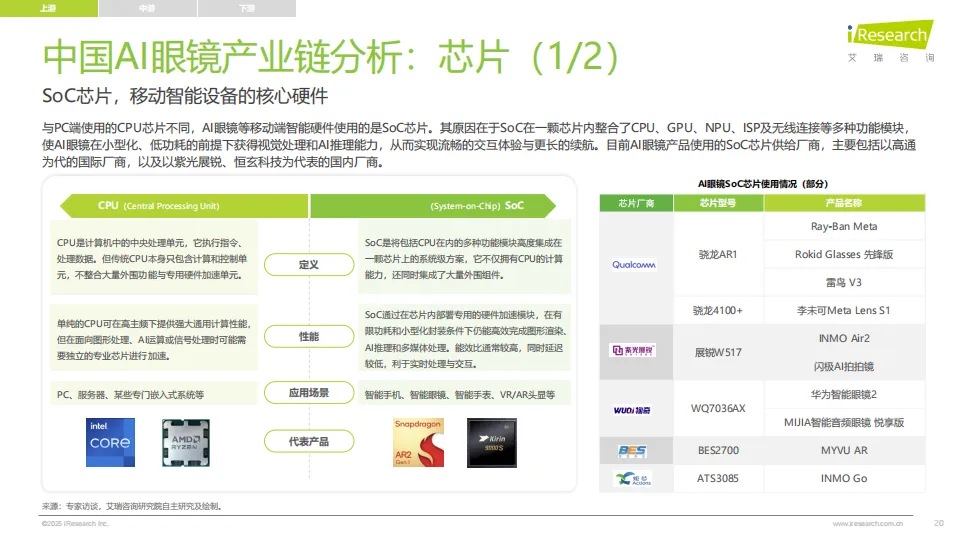Click the BES logo in the table
The image size is (960, 540).
point(632,451)
